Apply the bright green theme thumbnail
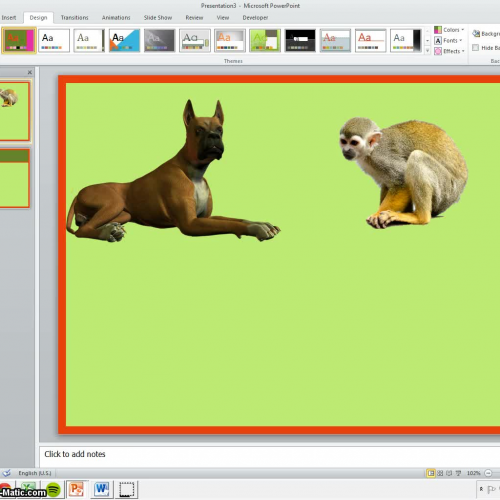The width and height of the screenshot is (500, 500). [265, 40]
